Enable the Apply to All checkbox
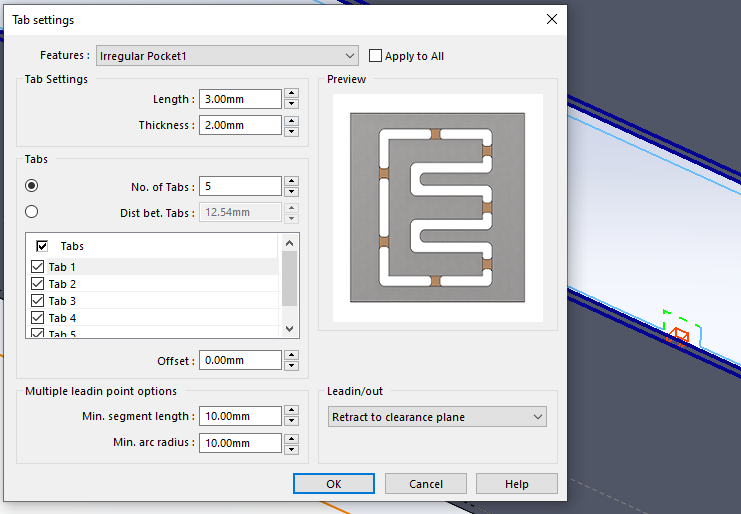Viewport: 741px width, 514px height. 376,56
